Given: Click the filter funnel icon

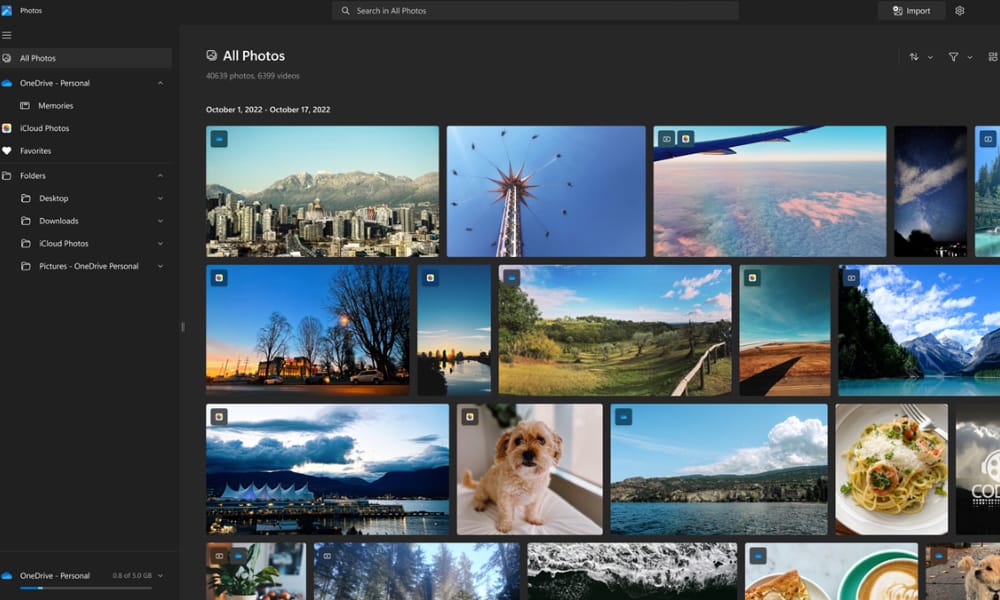Looking at the screenshot, I should [x=953, y=57].
